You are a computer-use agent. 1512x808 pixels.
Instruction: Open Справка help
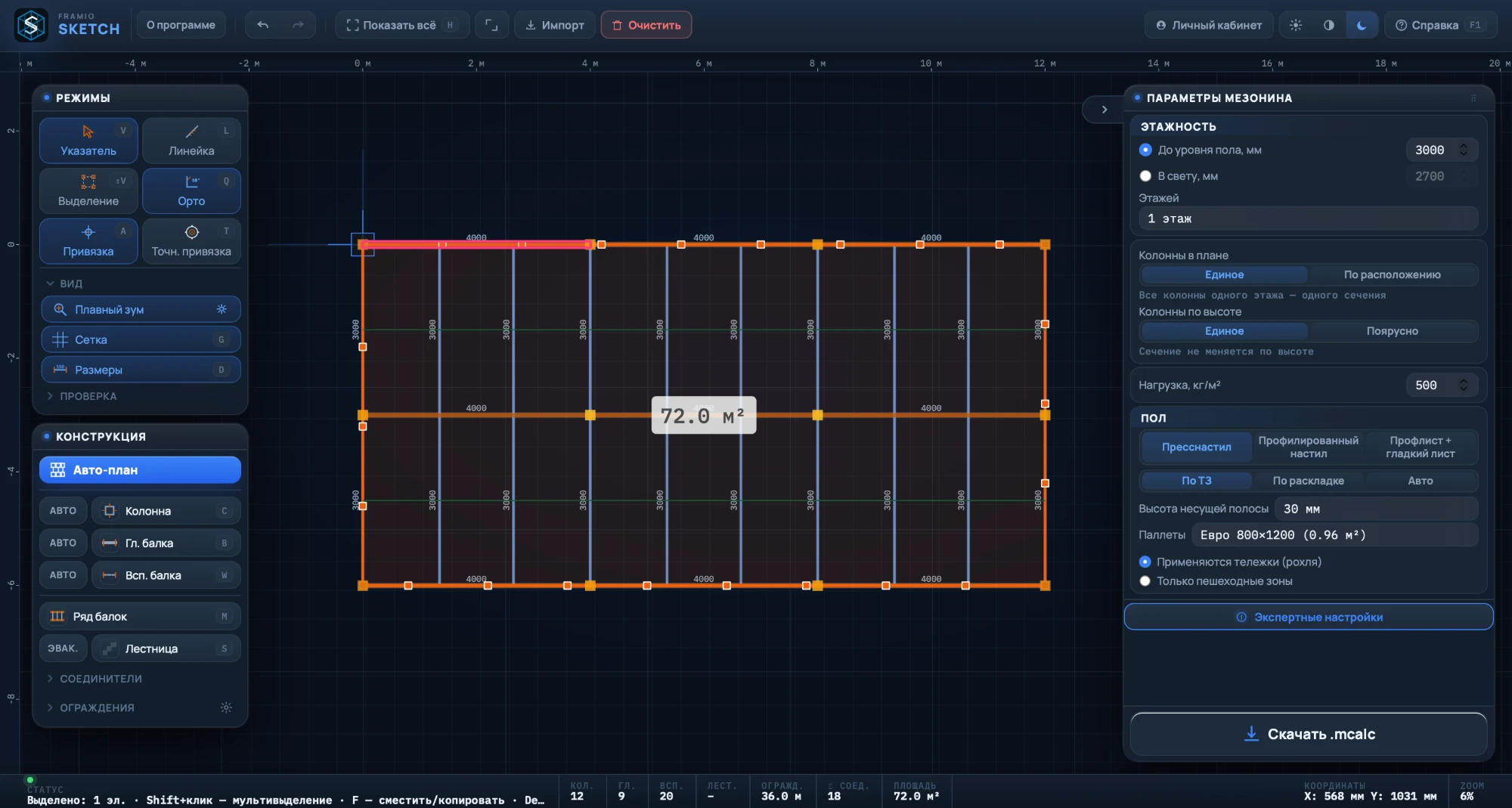1439,25
